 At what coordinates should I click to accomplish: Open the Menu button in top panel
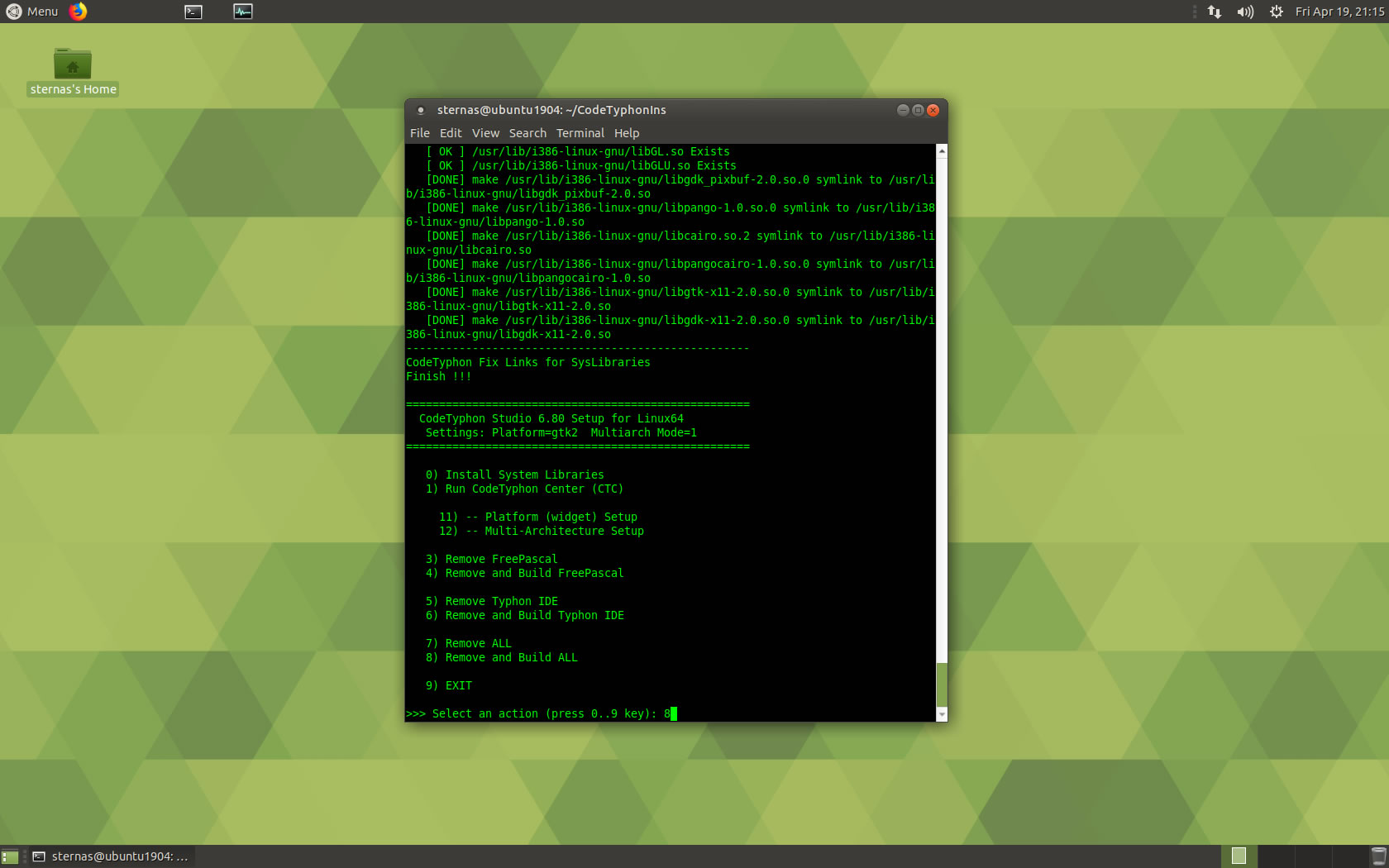pos(32,12)
